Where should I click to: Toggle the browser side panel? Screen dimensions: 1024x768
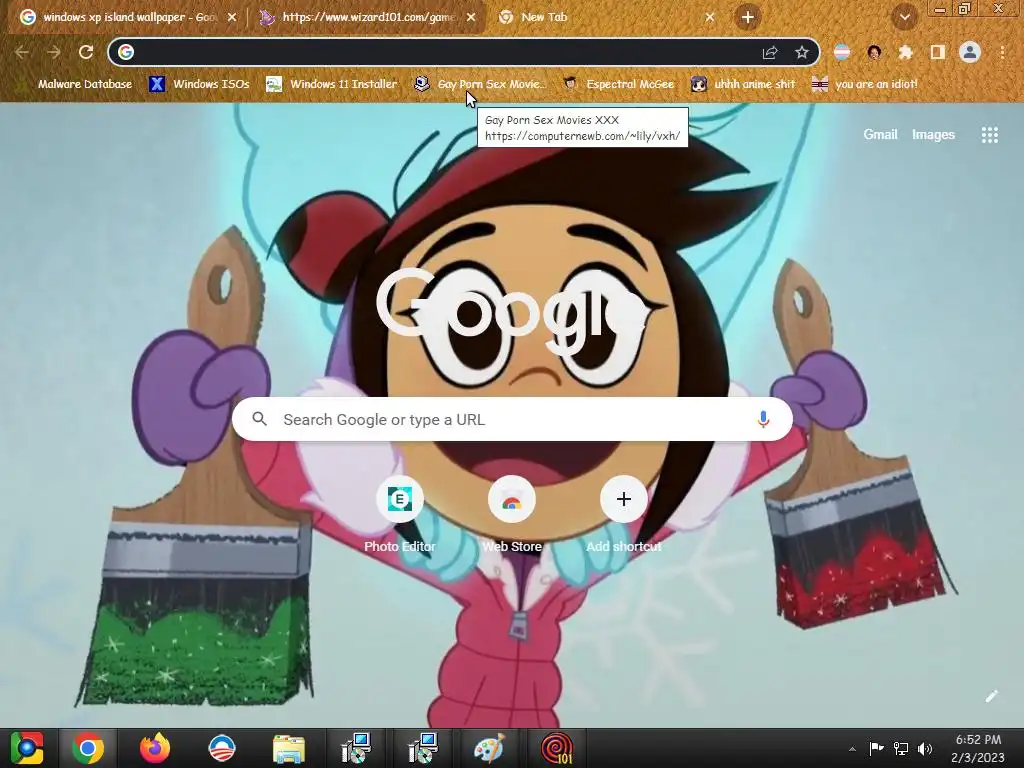pyautogui.click(x=938, y=52)
